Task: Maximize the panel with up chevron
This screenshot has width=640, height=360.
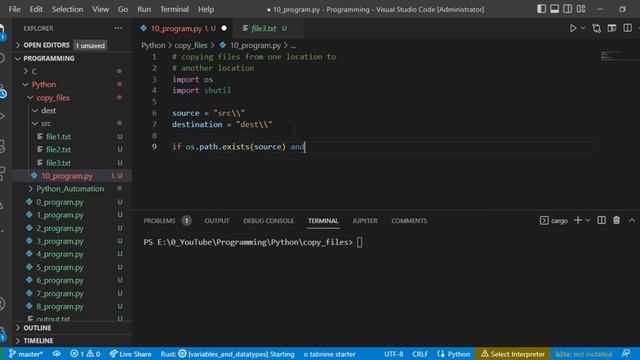Action: tap(632, 220)
